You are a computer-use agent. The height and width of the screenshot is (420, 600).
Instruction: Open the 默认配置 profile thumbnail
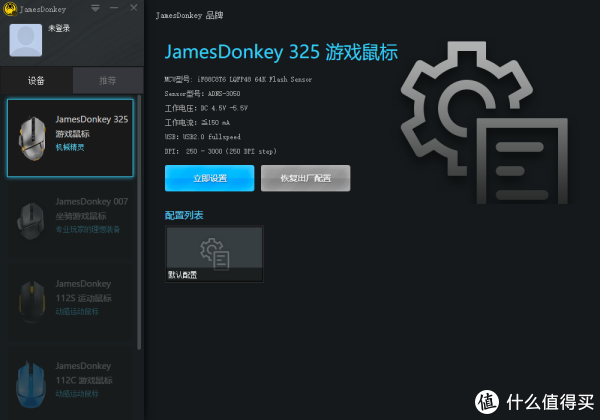point(214,254)
